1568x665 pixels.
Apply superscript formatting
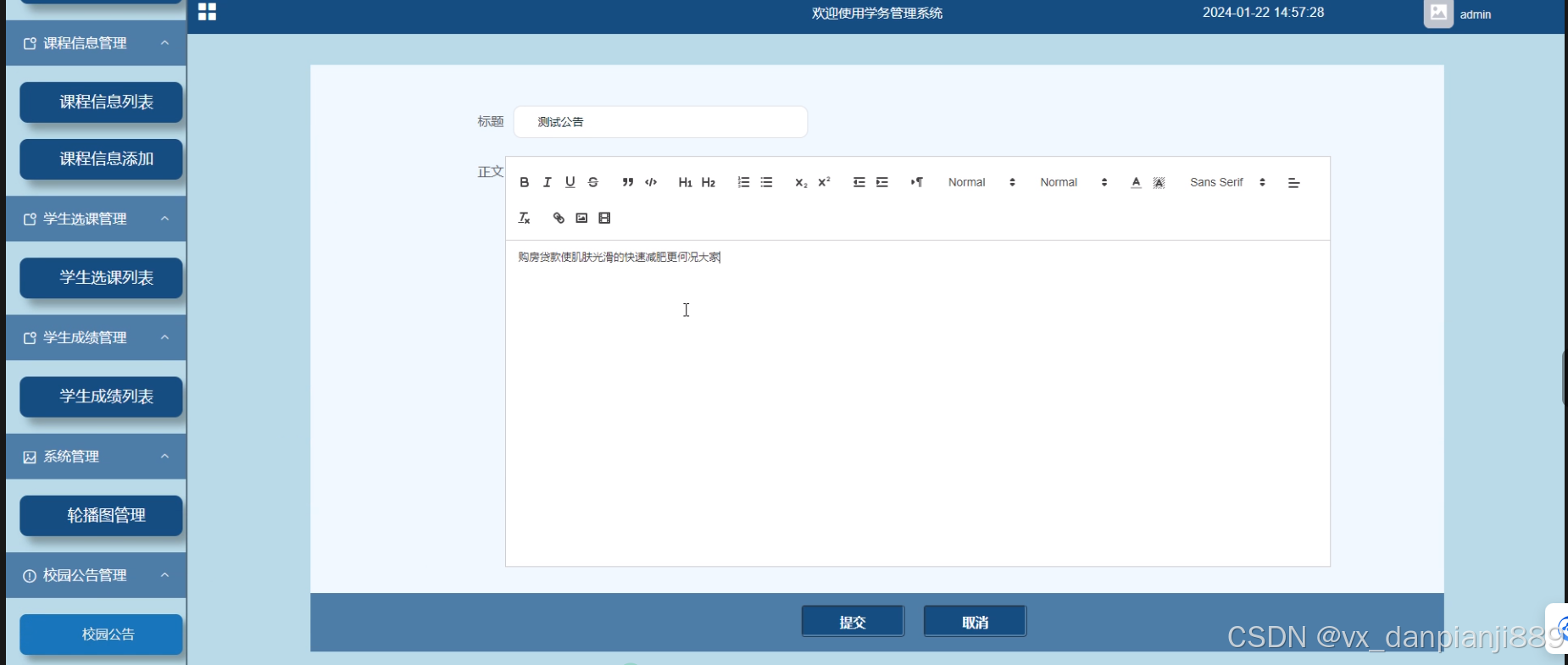pyautogui.click(x=824, y=182)
